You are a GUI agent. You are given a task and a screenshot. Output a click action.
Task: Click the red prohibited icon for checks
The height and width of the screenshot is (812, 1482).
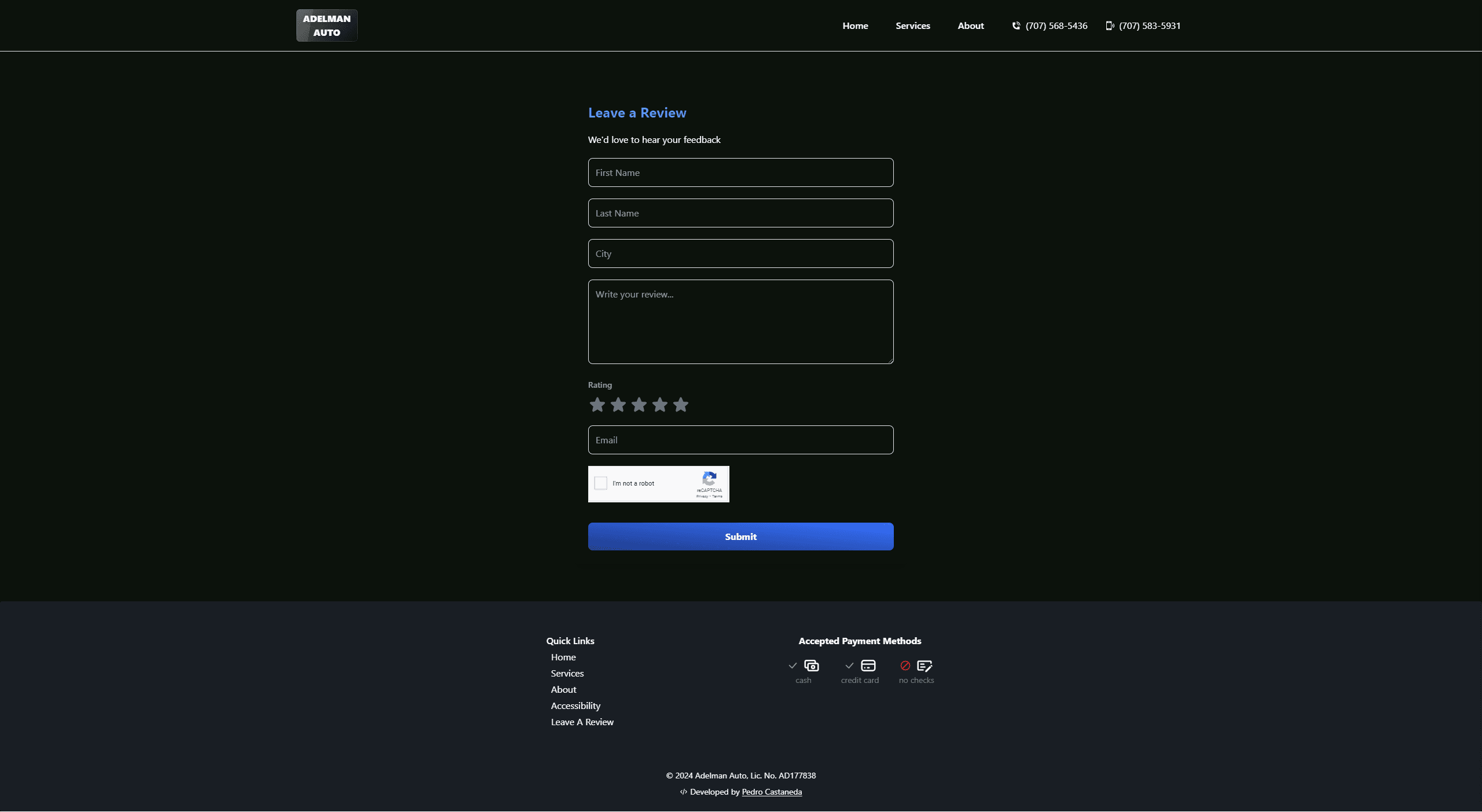tap(905, 666)
